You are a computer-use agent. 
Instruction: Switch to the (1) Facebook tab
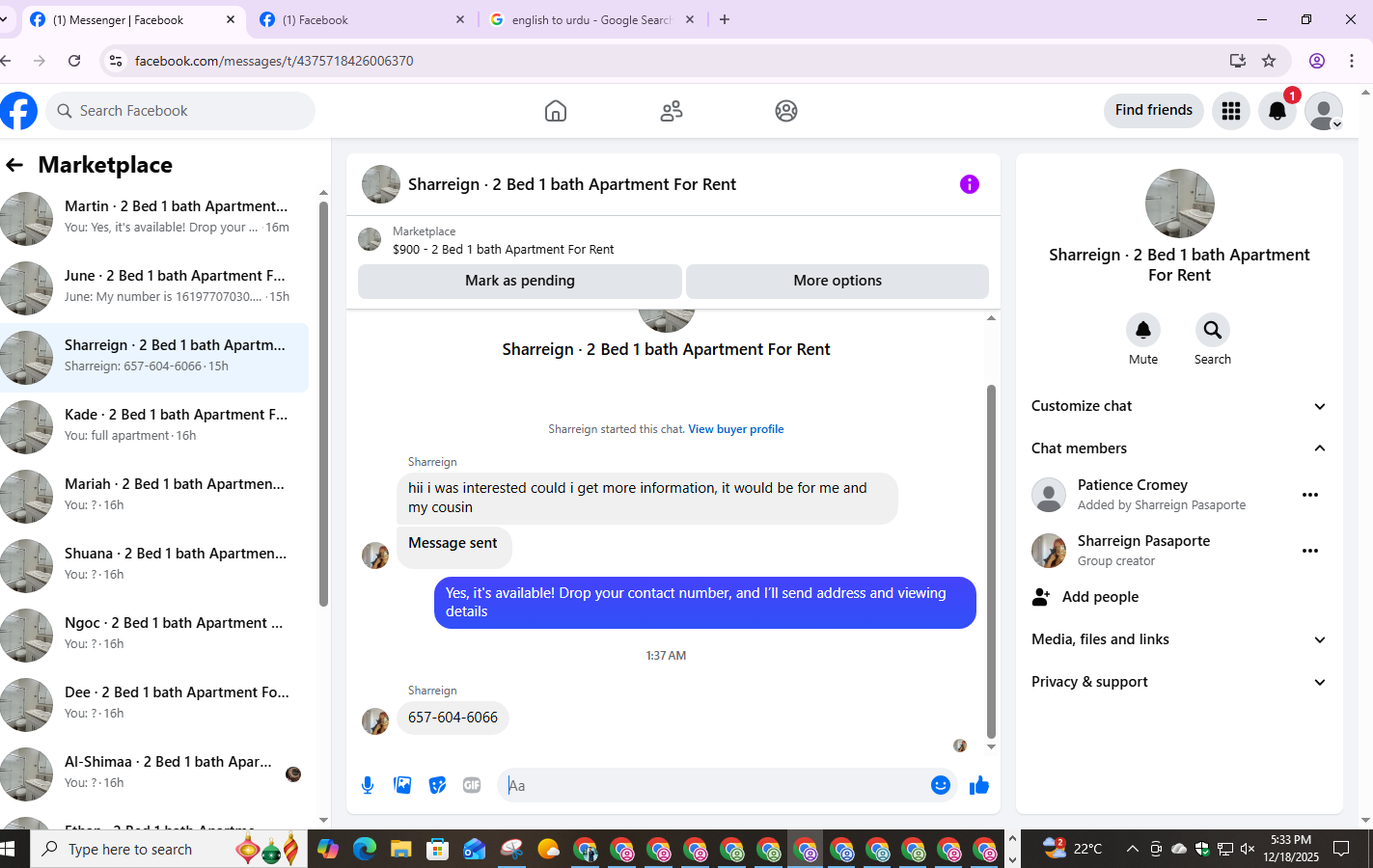click(362, 19)
